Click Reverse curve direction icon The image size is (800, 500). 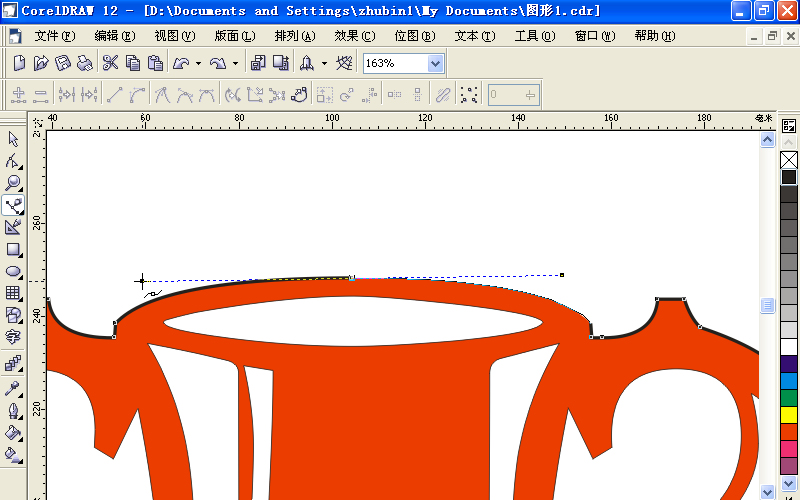233,95
